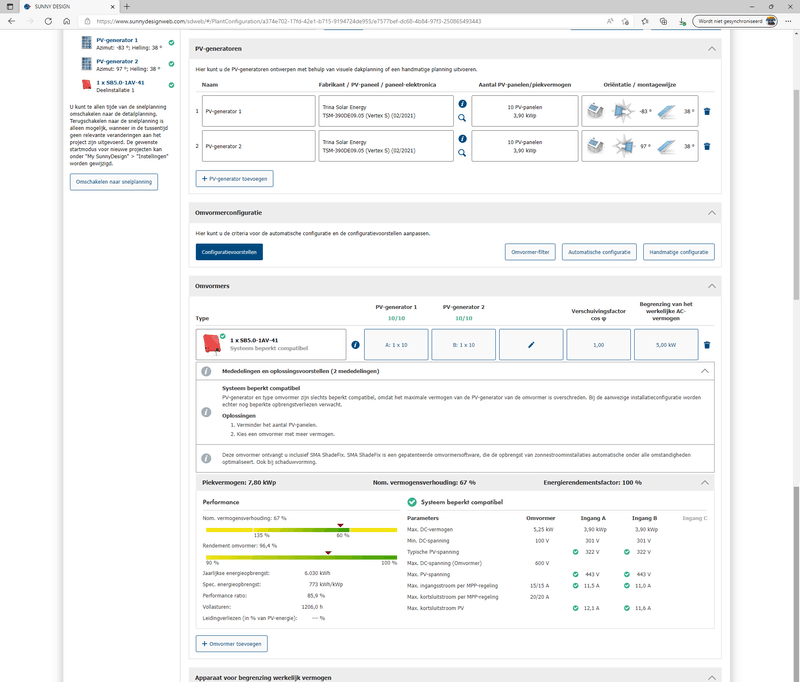Click the Nom. vermogensverhouding performance bar marker
This screenshot has width=800, height=682.
click(340, 525)
